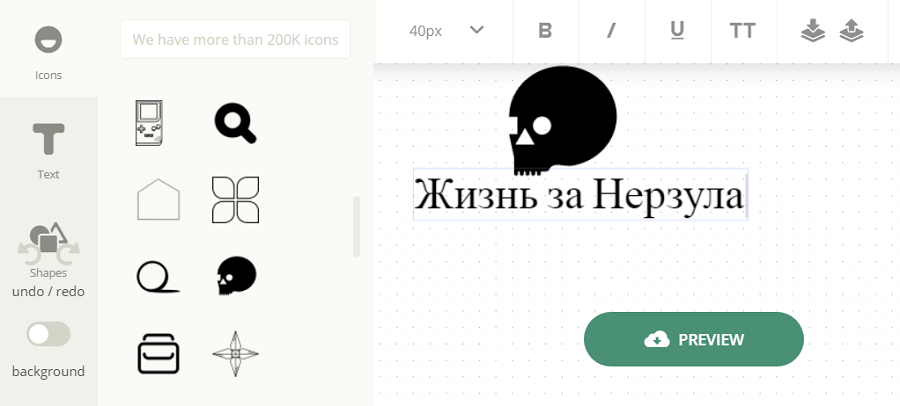
Task: Open the Shapes panel
Action: [48, 248]
